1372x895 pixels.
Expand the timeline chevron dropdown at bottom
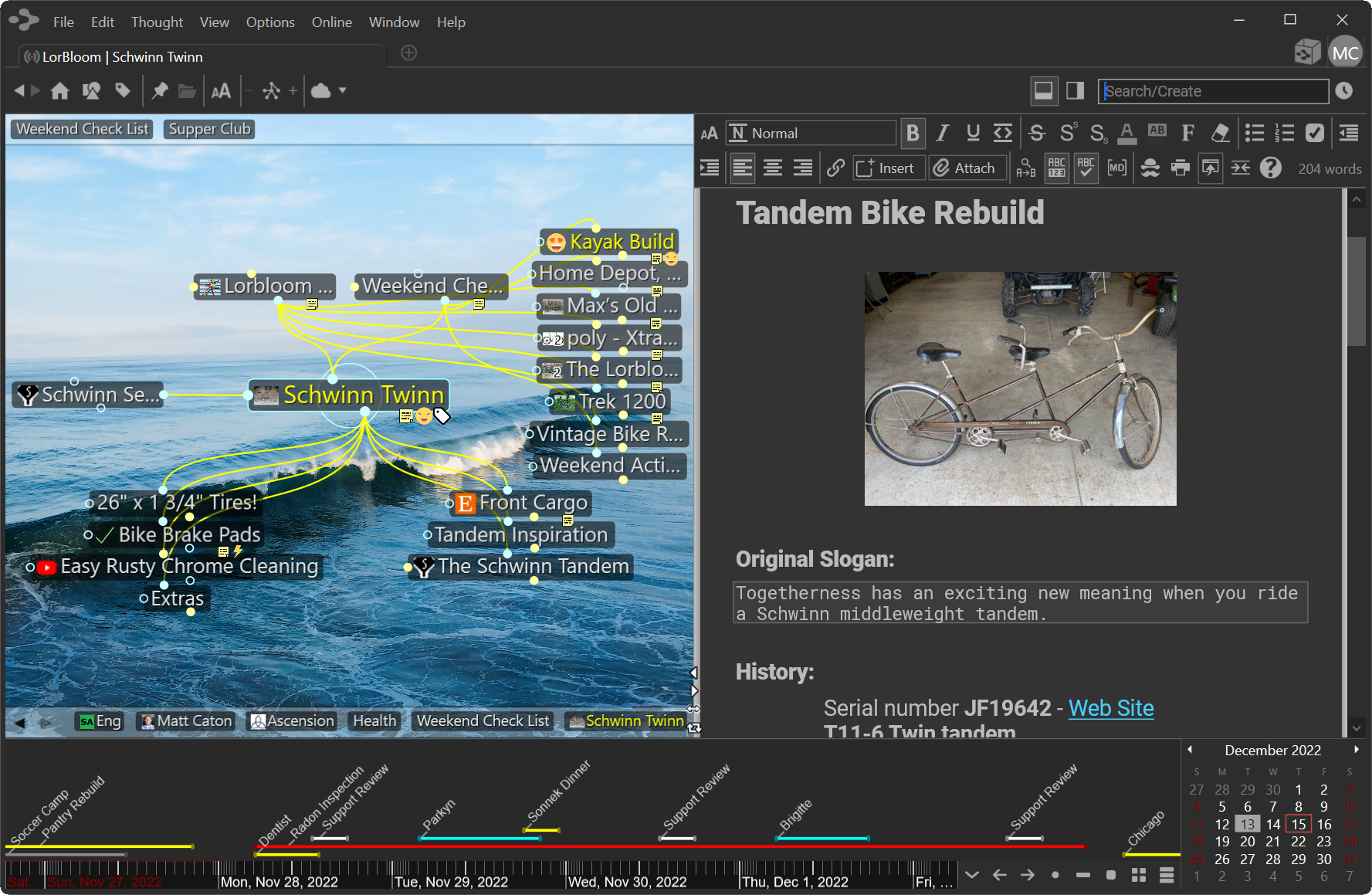(x=971, y=875)
